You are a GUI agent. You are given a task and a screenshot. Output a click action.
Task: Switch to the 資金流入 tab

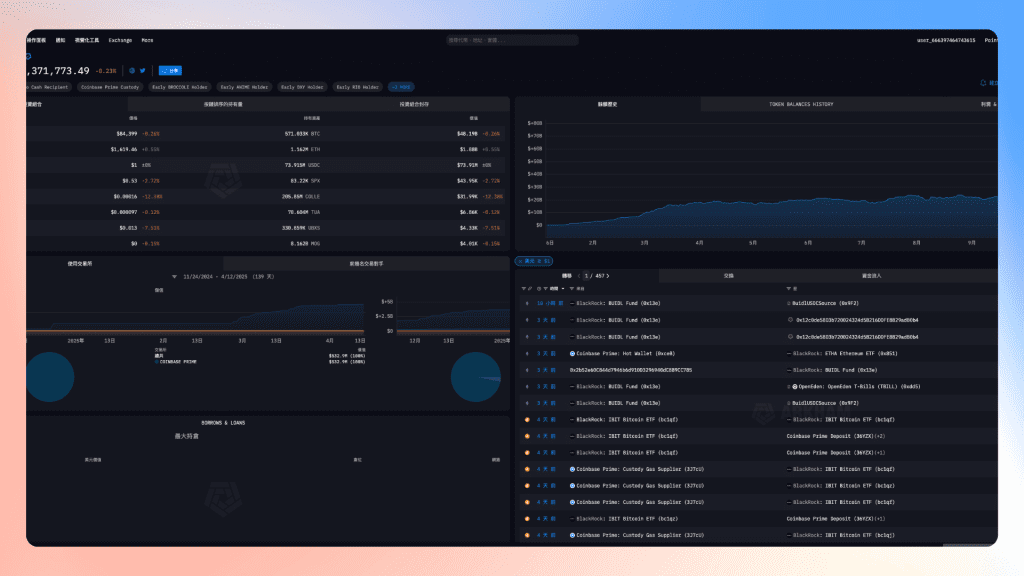(871, 276)
